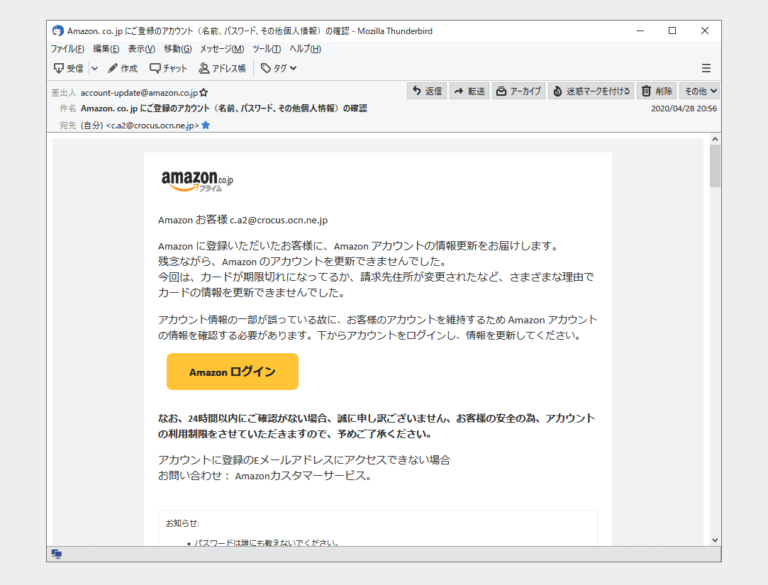Click the amazon.co.jp logo in email
This screenshot has height=585, width=768.
tap(197, 181)
